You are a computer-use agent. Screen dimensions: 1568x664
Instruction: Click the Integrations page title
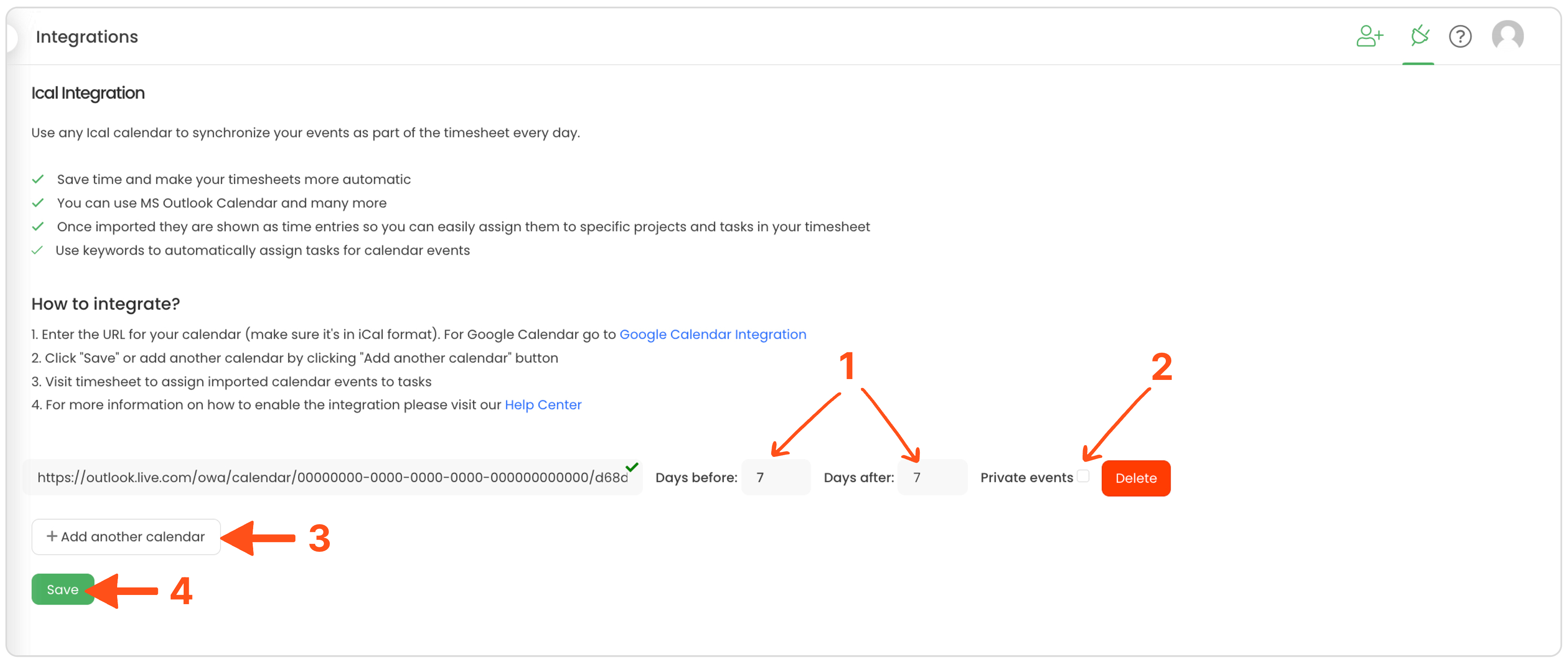[x=87, y=37]
